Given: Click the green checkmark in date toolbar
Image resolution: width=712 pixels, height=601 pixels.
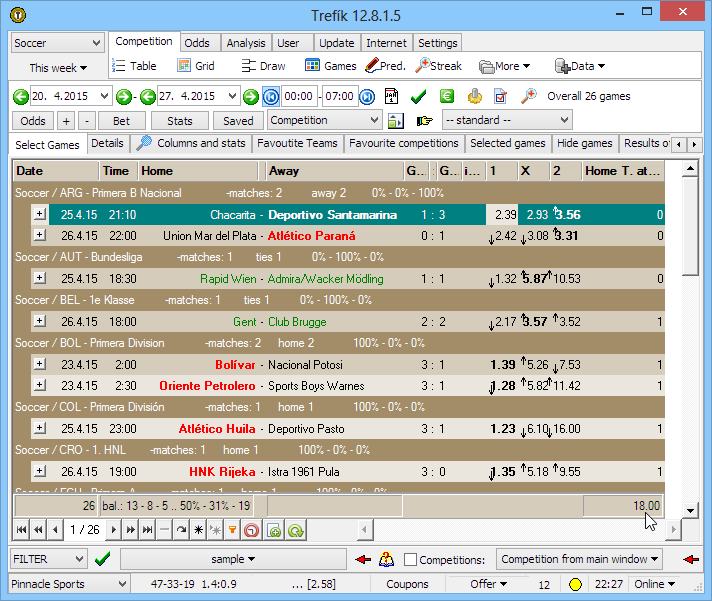Looking at the screenshot, I should click(418, 96).
